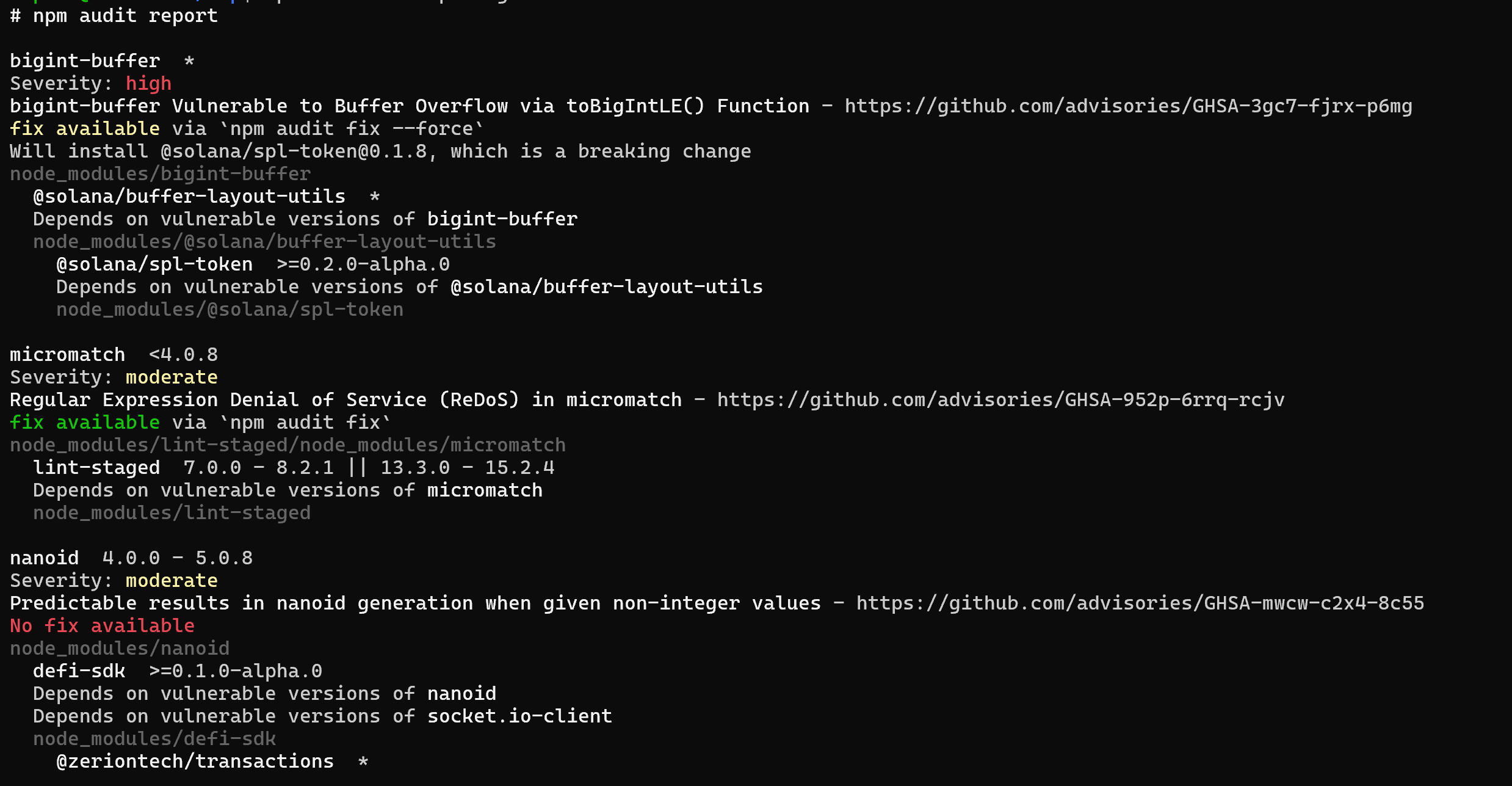Click the red "No fix available" text
The image size is (1512, 786).
[102, 626]
